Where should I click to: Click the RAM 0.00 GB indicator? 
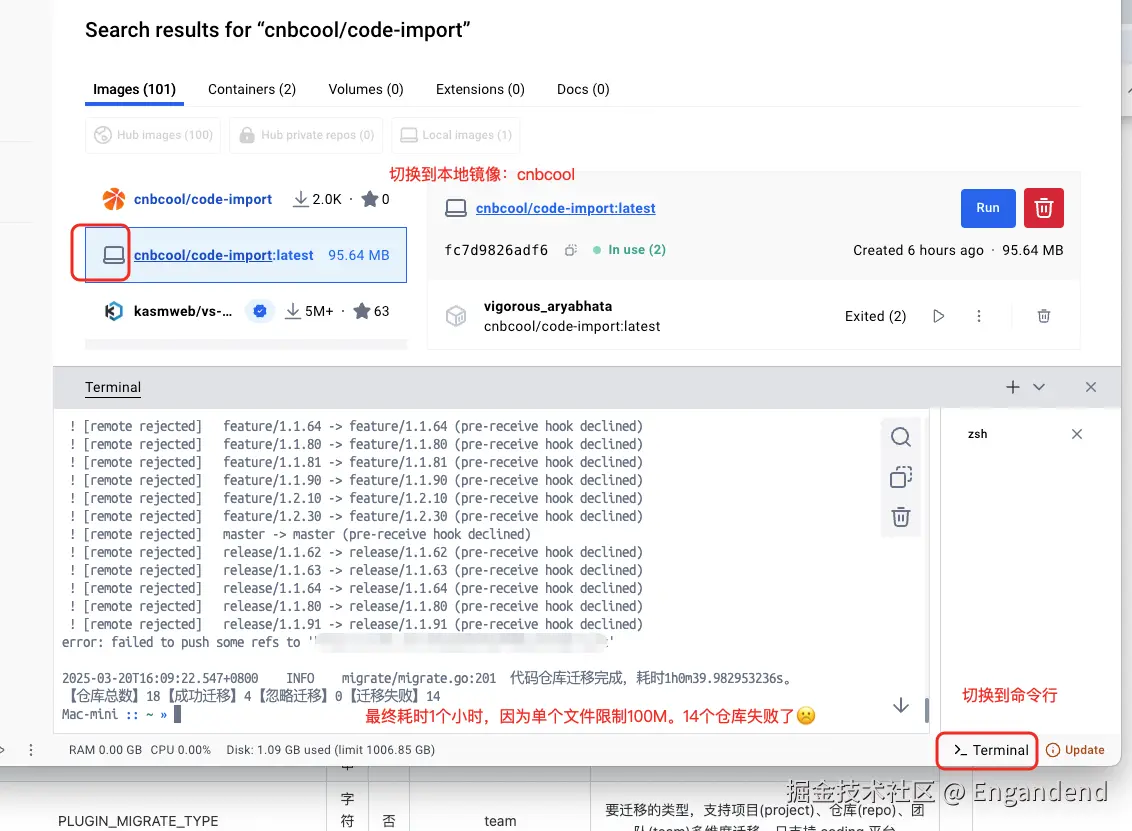coord(105,750)
